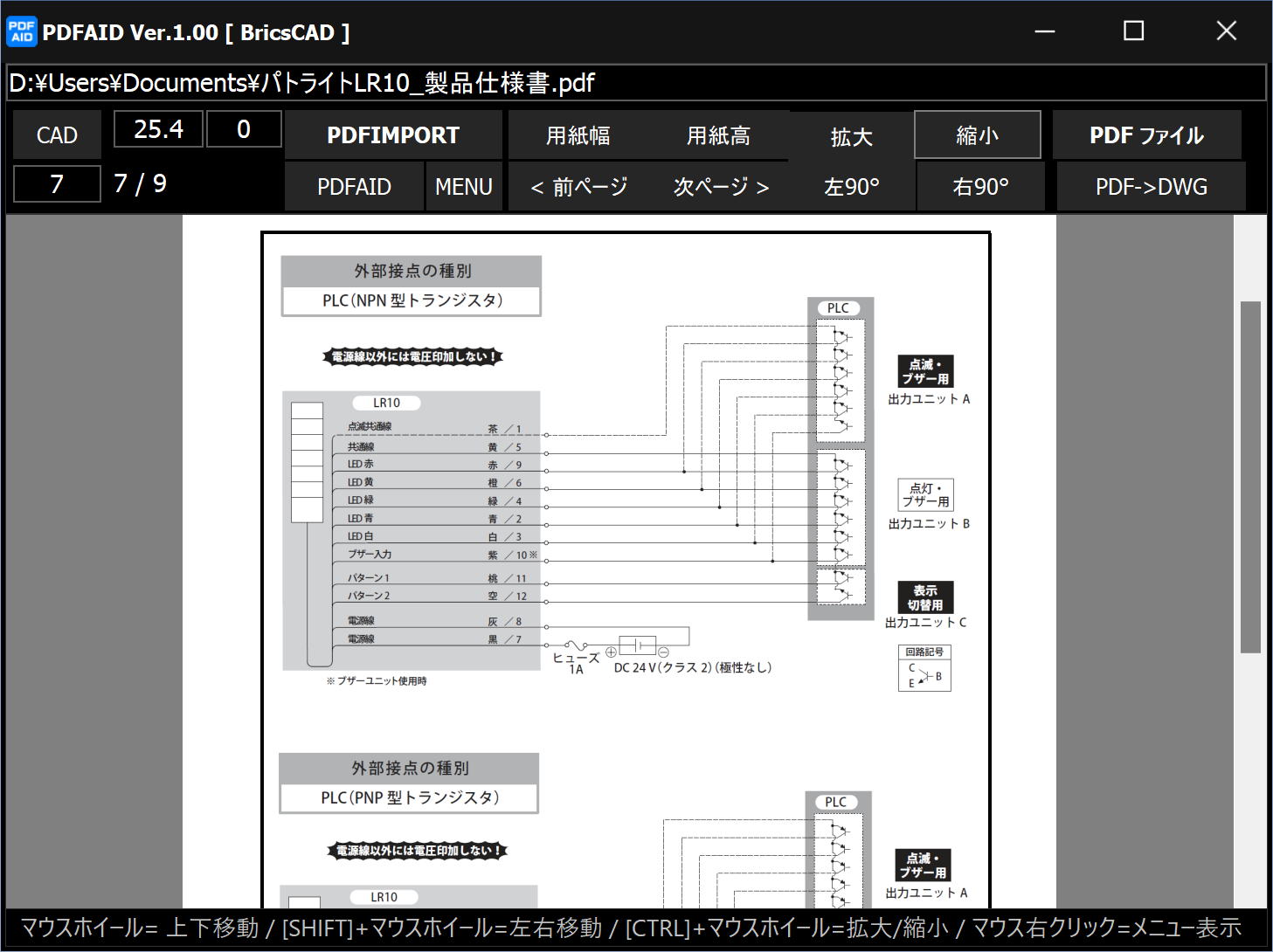Click the 表示 切替用 black badge
The width and height of the screenshot is (1273, 952).
[925, 597]
